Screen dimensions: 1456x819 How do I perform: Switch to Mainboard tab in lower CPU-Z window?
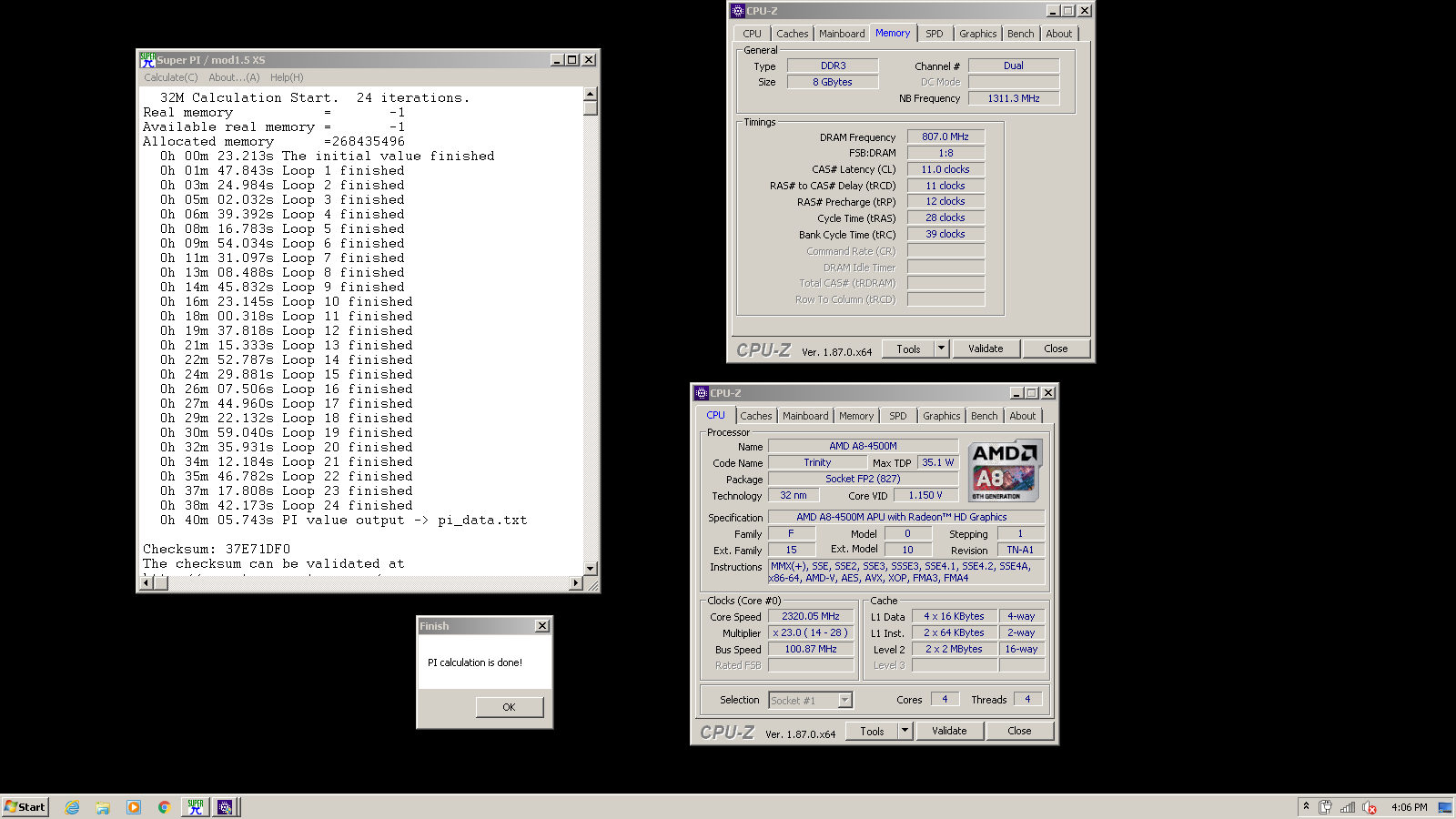(805, 416)
